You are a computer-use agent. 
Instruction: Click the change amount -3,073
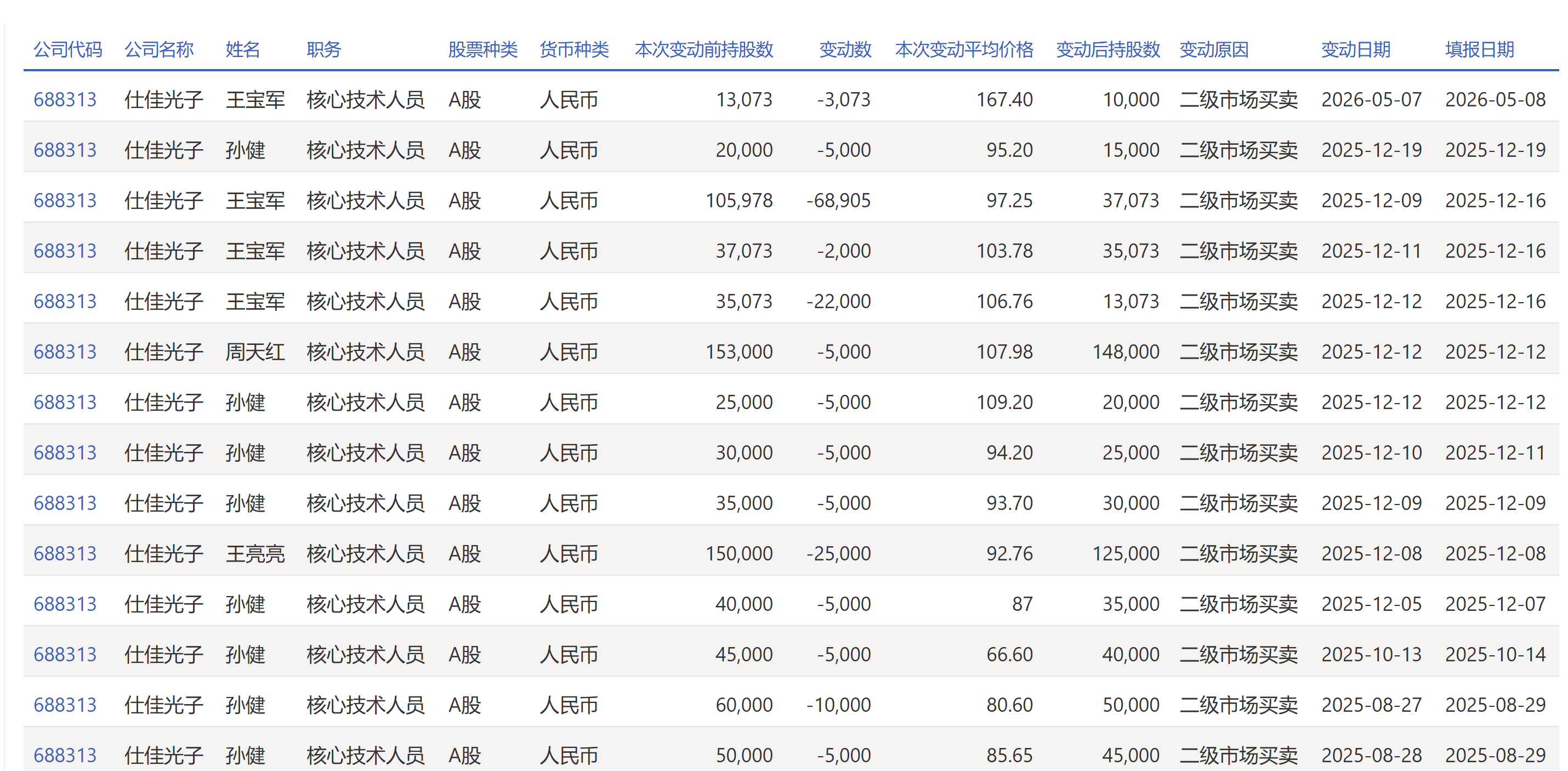click(x=844, y=99)
